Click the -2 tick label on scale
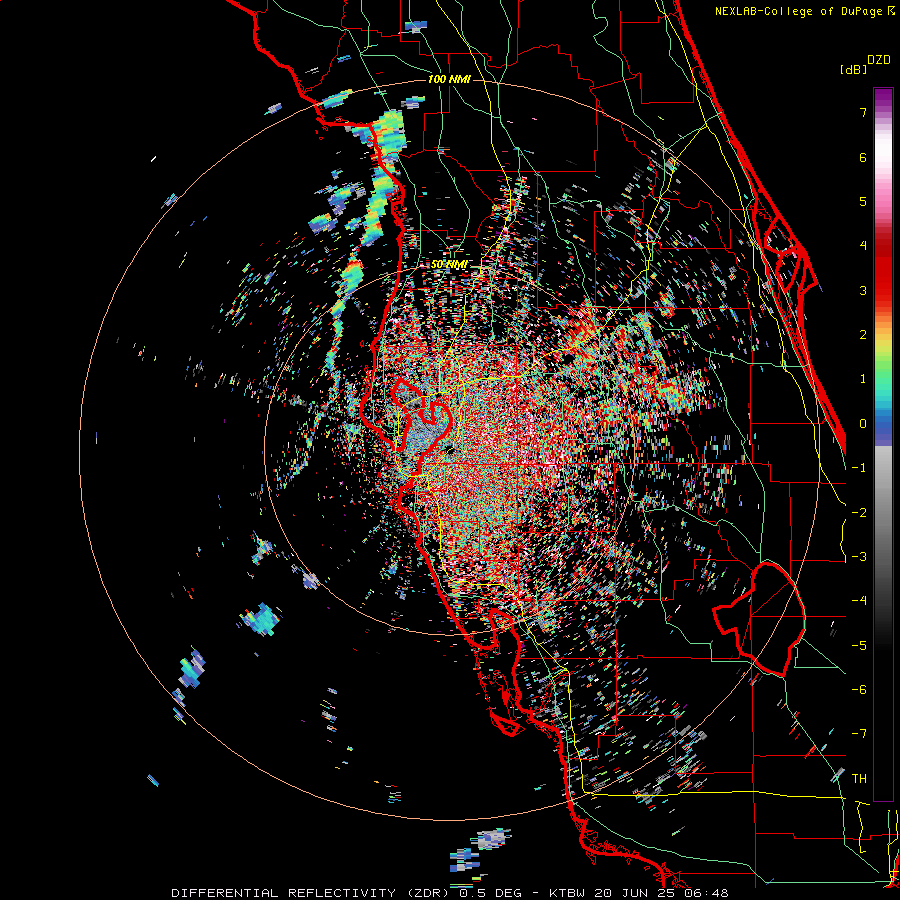 click(859, 513)
